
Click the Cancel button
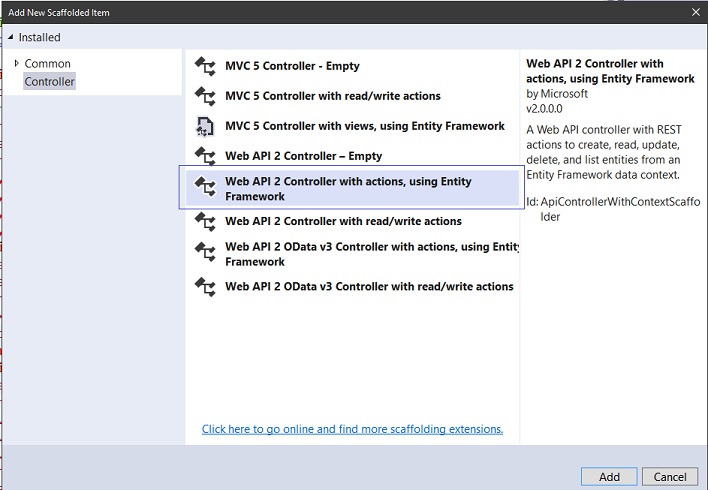tap(670, 477)
